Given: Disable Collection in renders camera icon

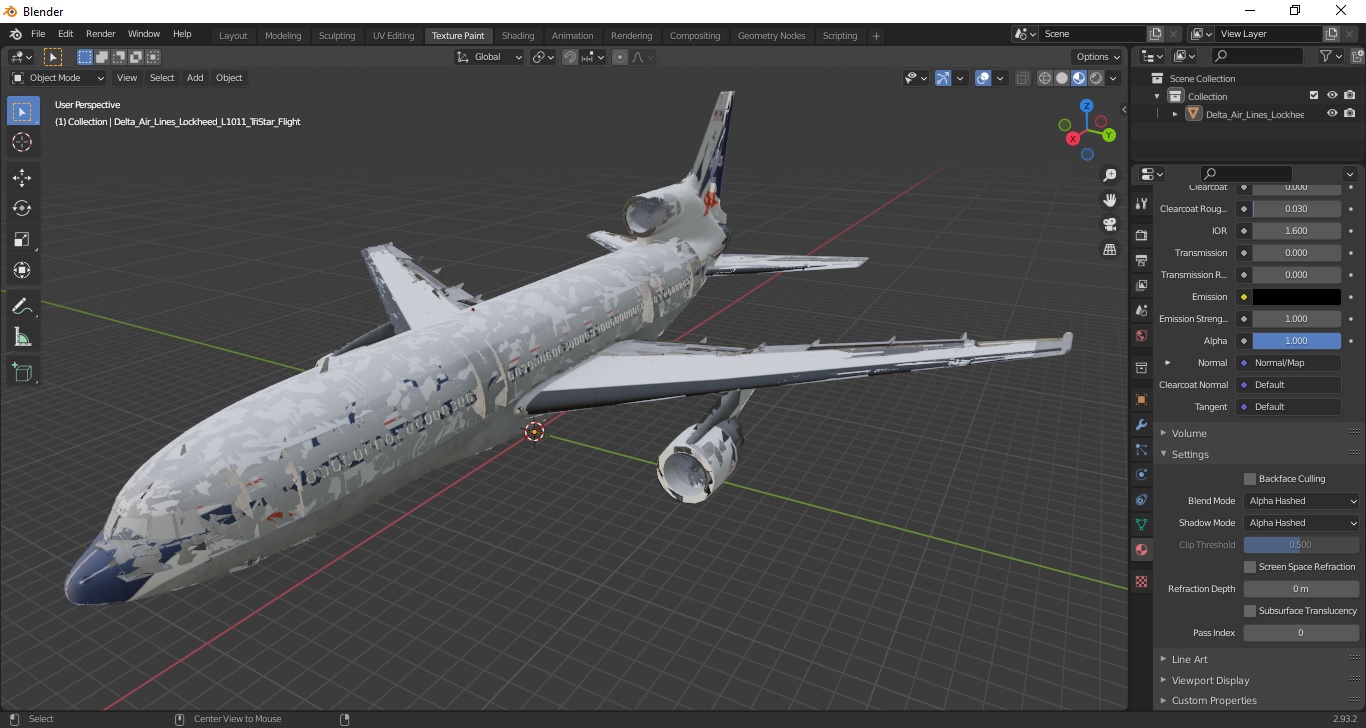Looking at the screenshot, I should [1350, 96].
